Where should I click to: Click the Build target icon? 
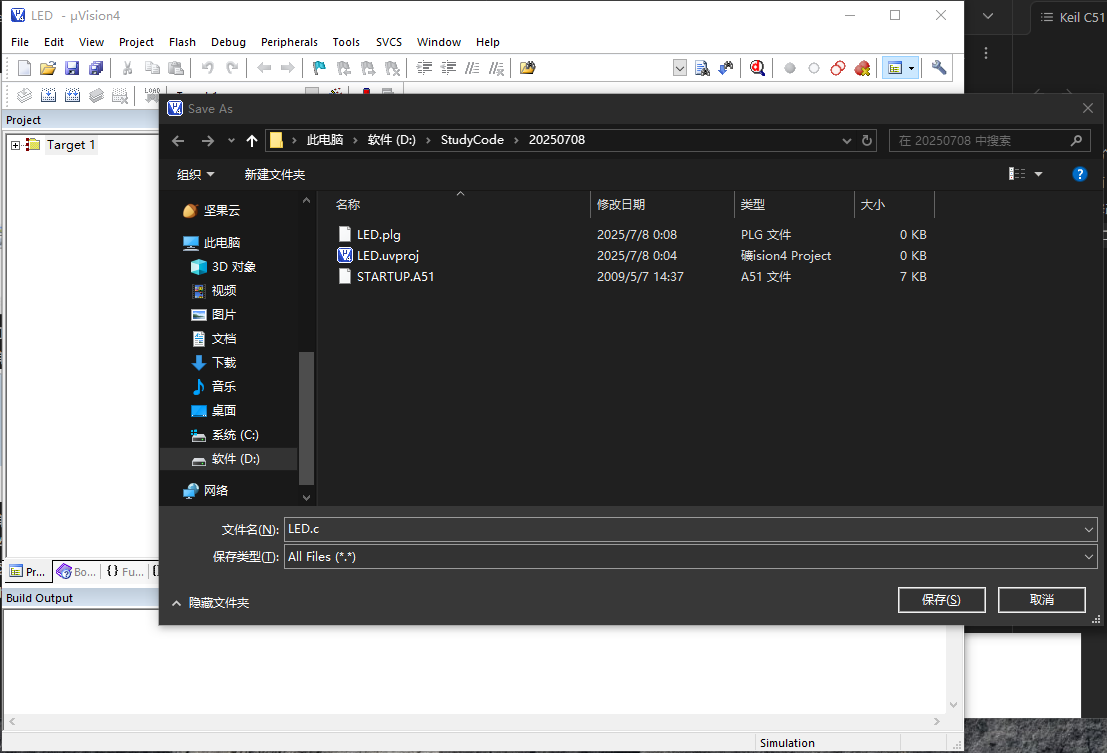[x=47, y=96]
